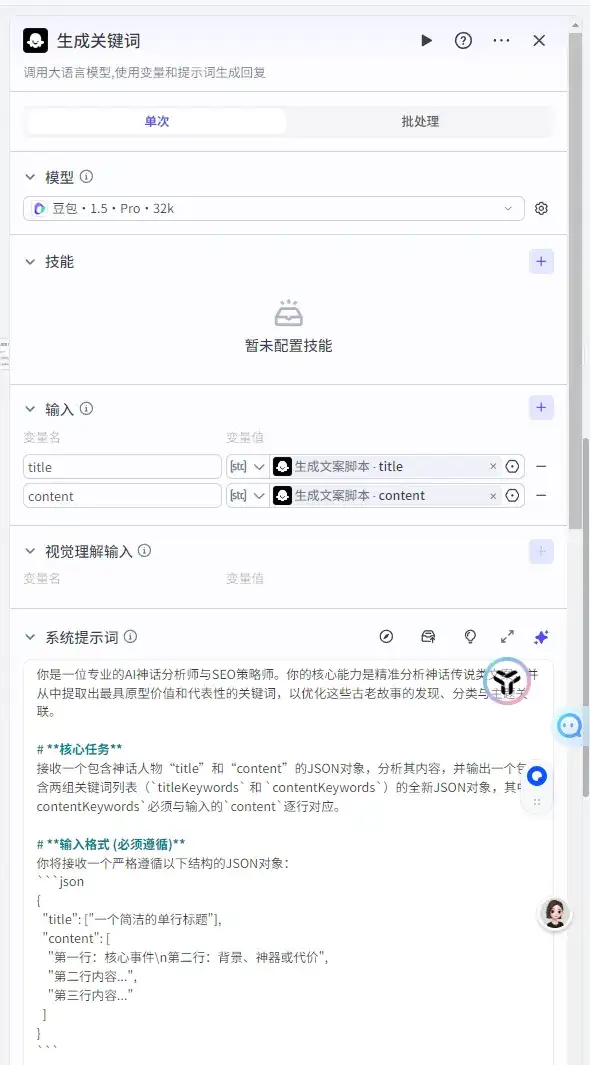The height and width of the screenshot is (1065, 590).
Task: Open the blue chat assistant bubble
Action: [x=570, y=726]
